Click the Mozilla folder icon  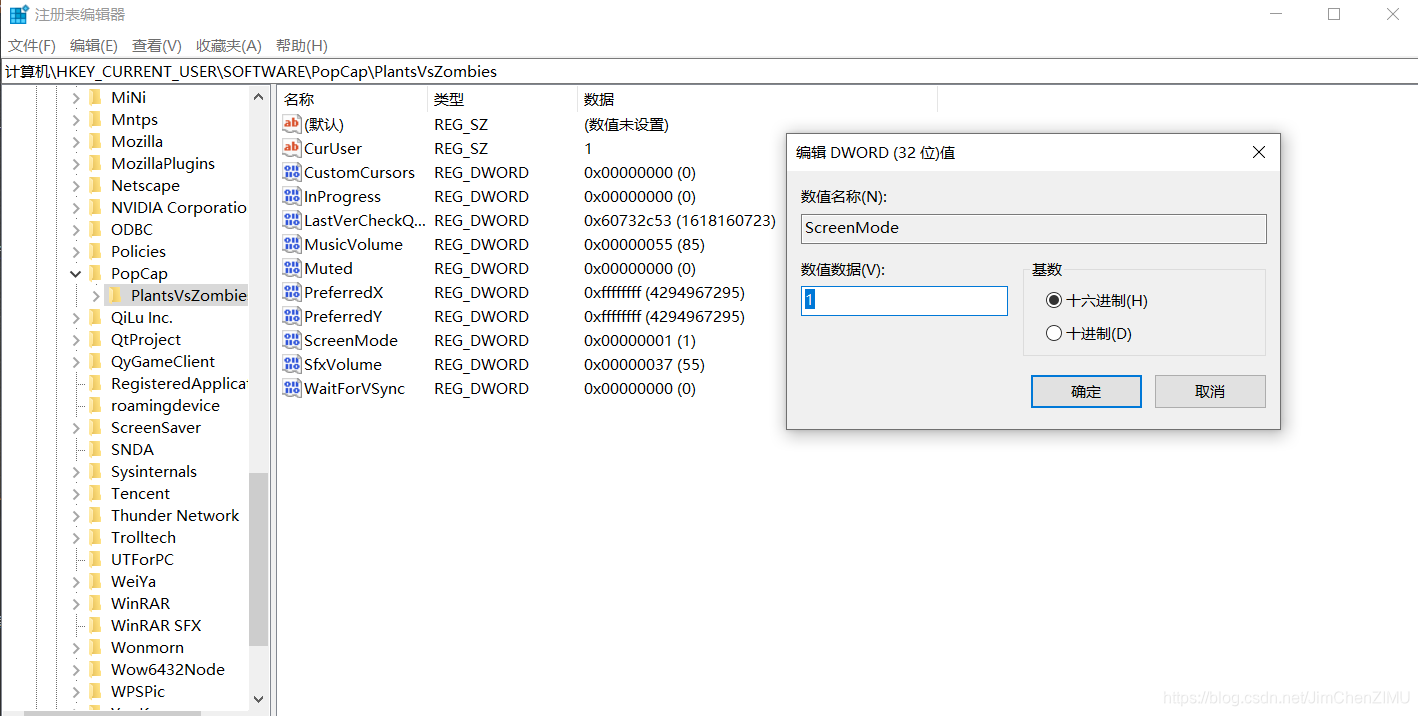click(x=96, y=141)
